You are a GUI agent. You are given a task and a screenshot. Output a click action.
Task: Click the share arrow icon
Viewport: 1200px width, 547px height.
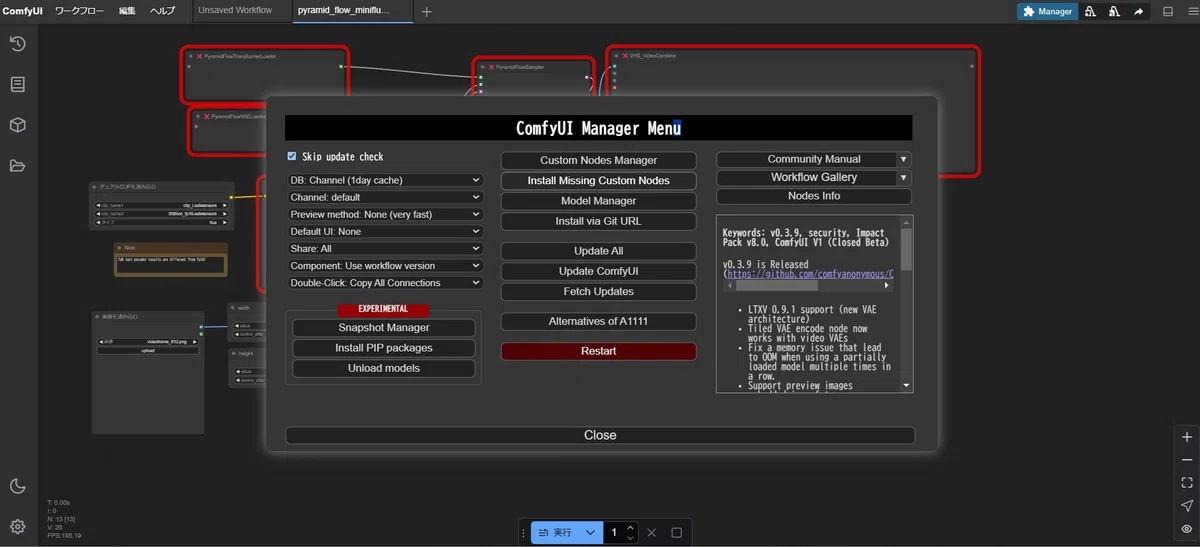pyautogui.click(x=1138, y=12)
